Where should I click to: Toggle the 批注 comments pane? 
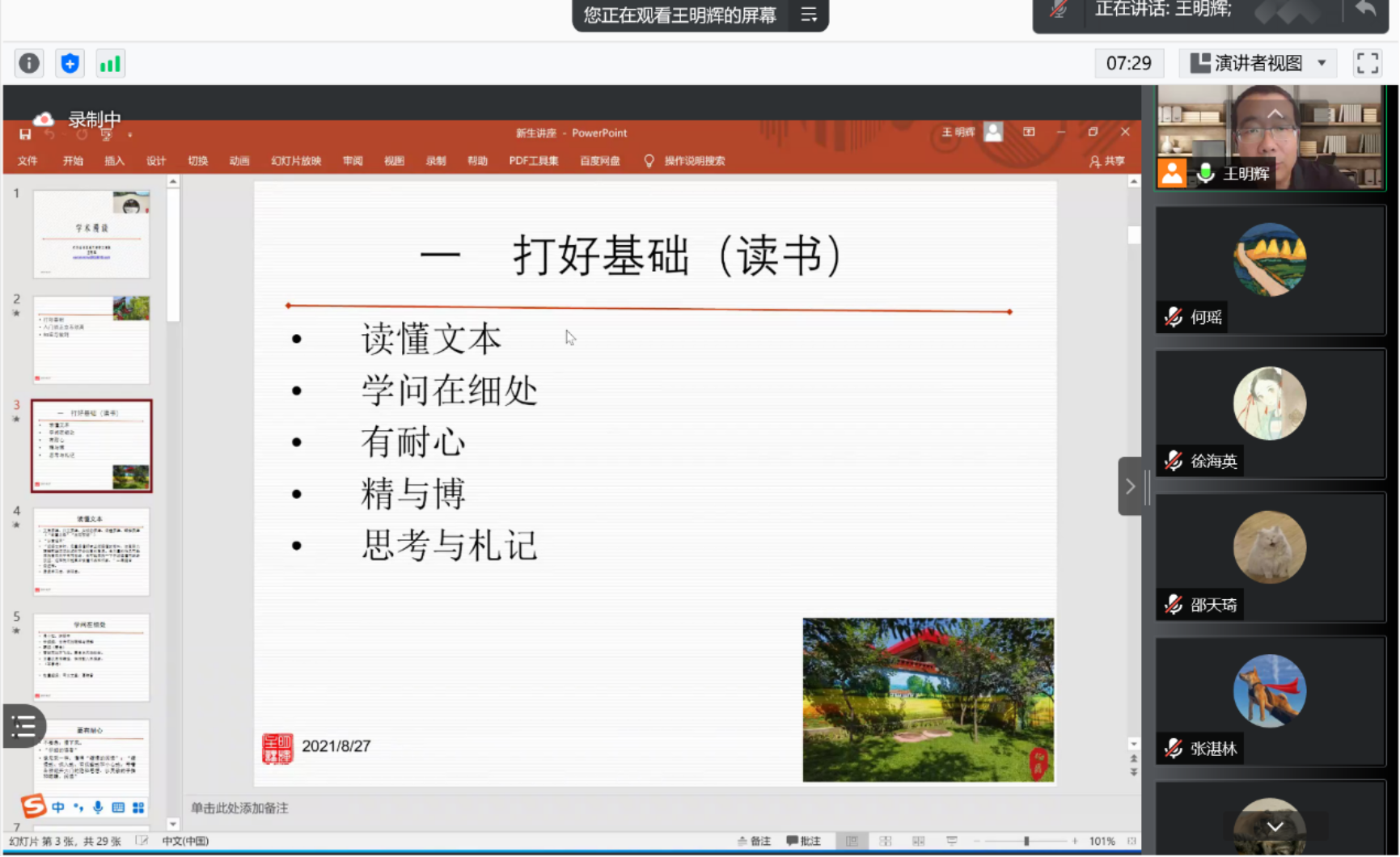pyautogui.click(x=804, y=841)
